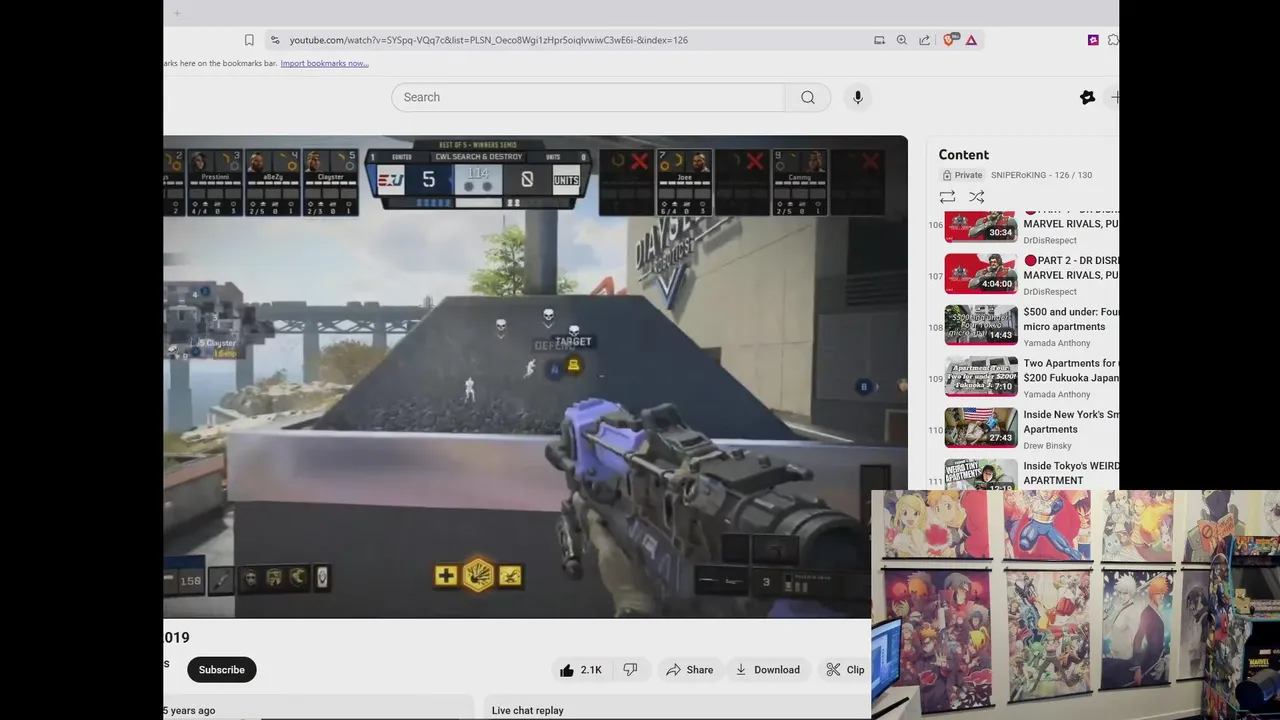
Task: Open playlist video 106 thumbnail 30:34
Action: [981, 225]
